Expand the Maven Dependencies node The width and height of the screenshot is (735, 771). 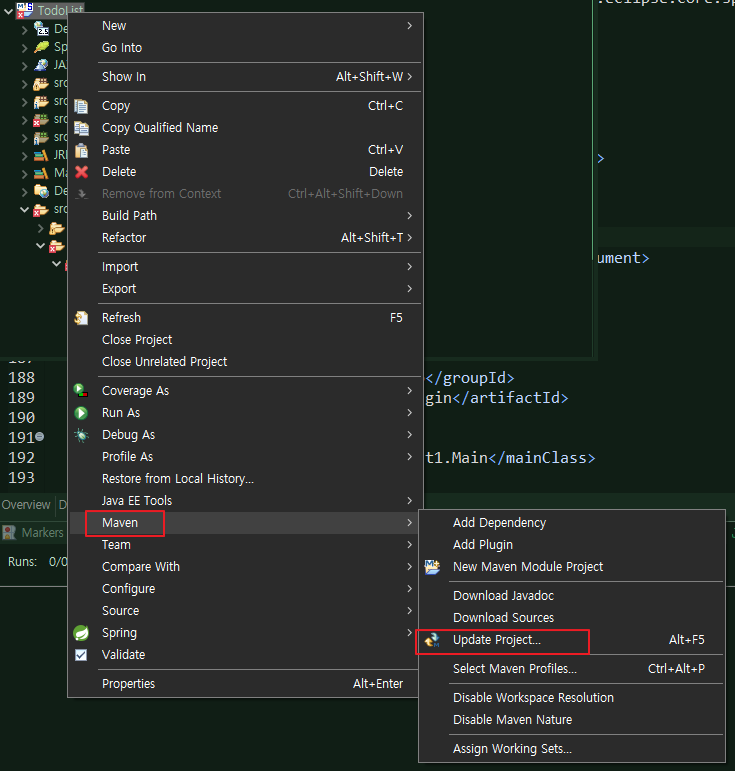pyautogui.click(x=25, y=174)
